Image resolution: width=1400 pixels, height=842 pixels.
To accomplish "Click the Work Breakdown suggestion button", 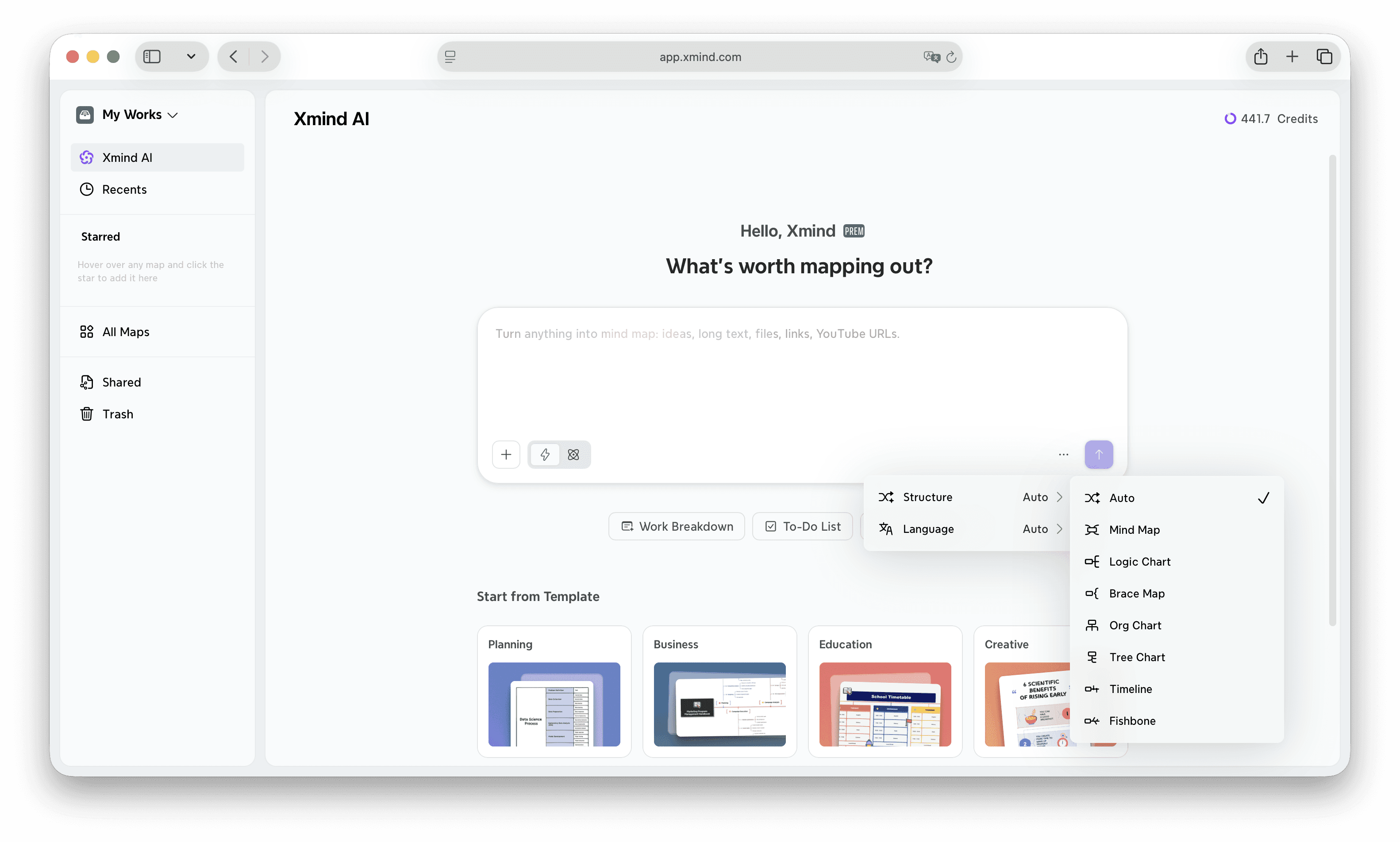I will pyautogui.click(x=676, y=526).
